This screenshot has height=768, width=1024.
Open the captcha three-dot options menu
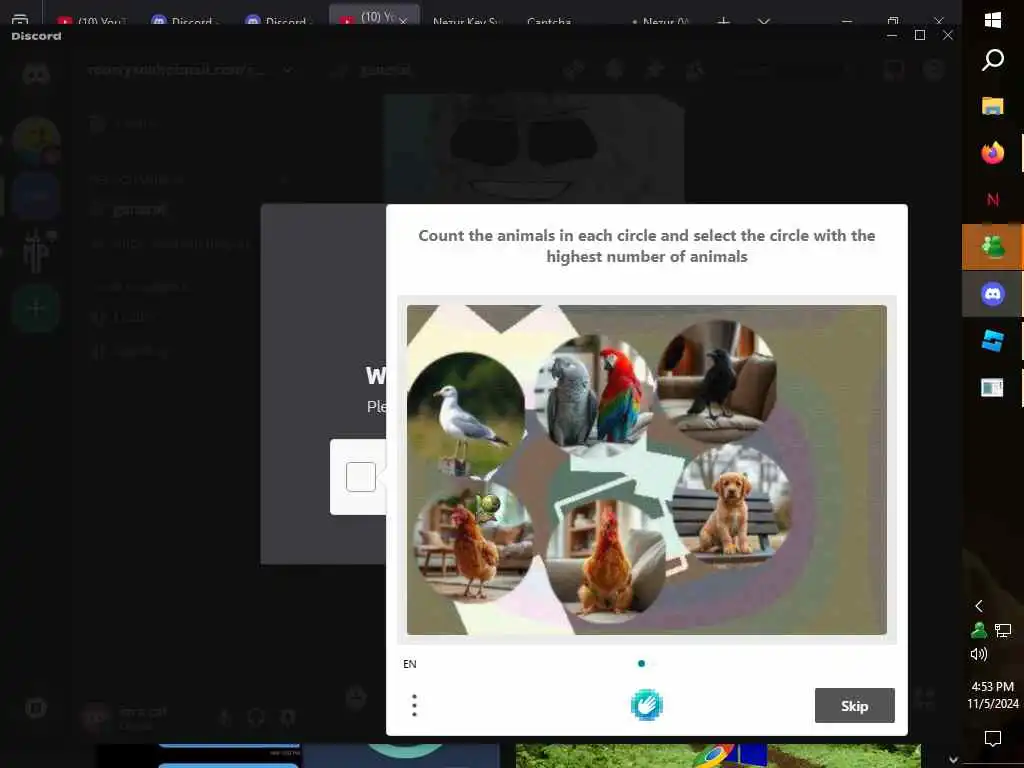(x=414, y=705)
